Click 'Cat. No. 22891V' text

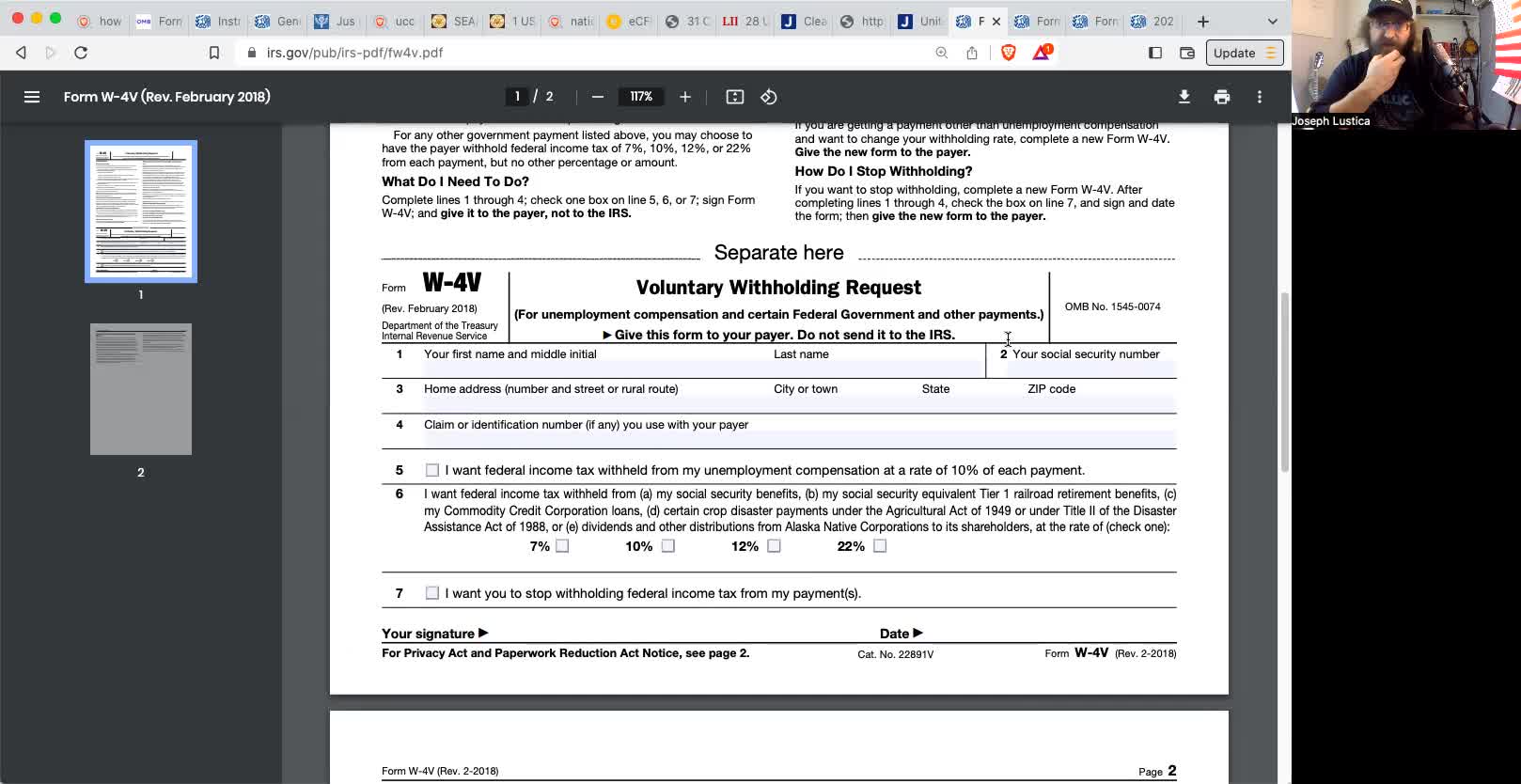coord(896,654)
